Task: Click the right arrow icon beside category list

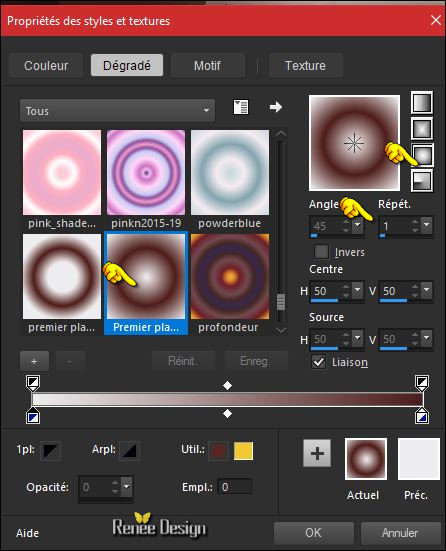Action: [x=276, y=107]
